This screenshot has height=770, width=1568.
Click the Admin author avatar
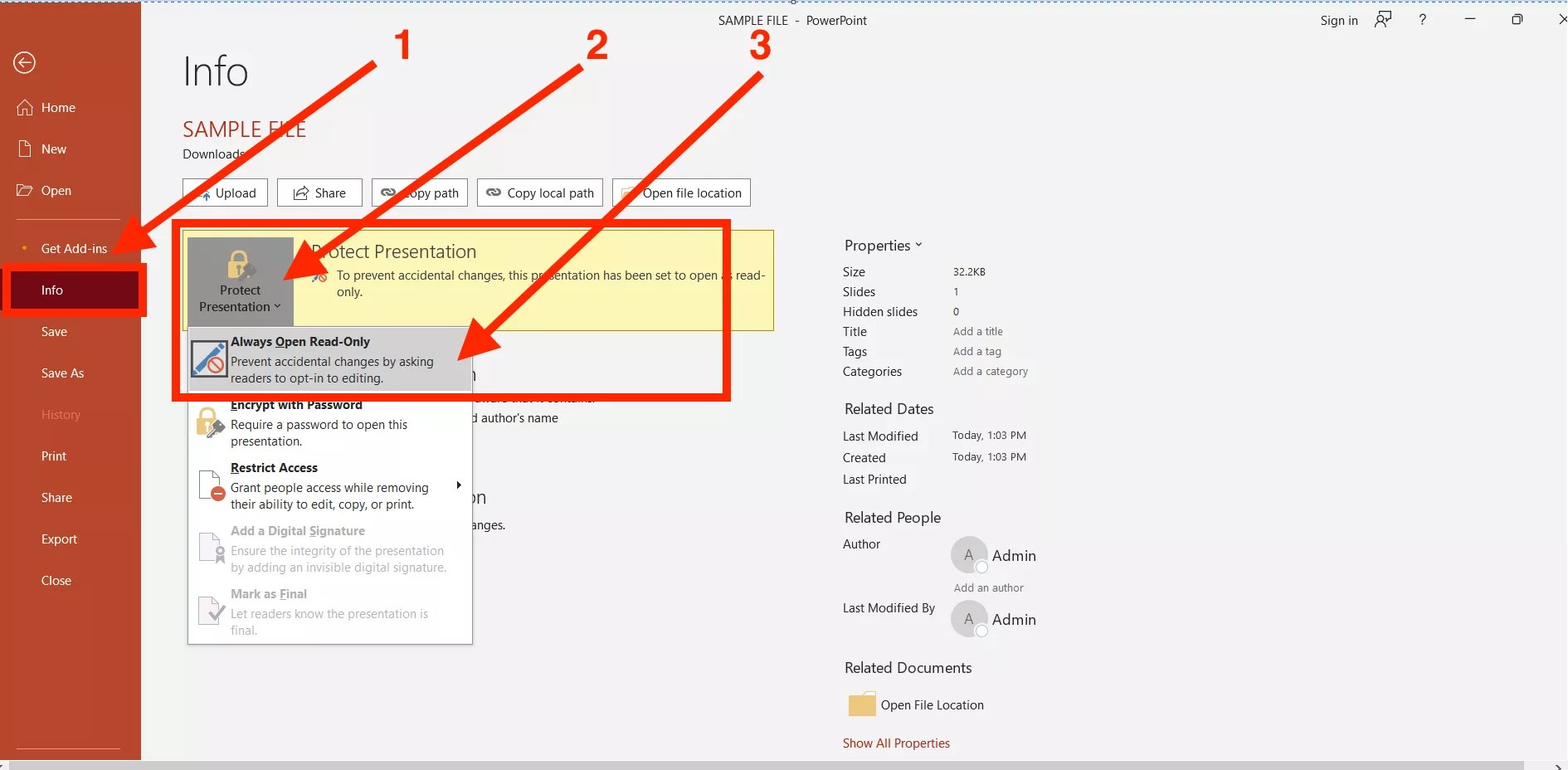[969, 554]
